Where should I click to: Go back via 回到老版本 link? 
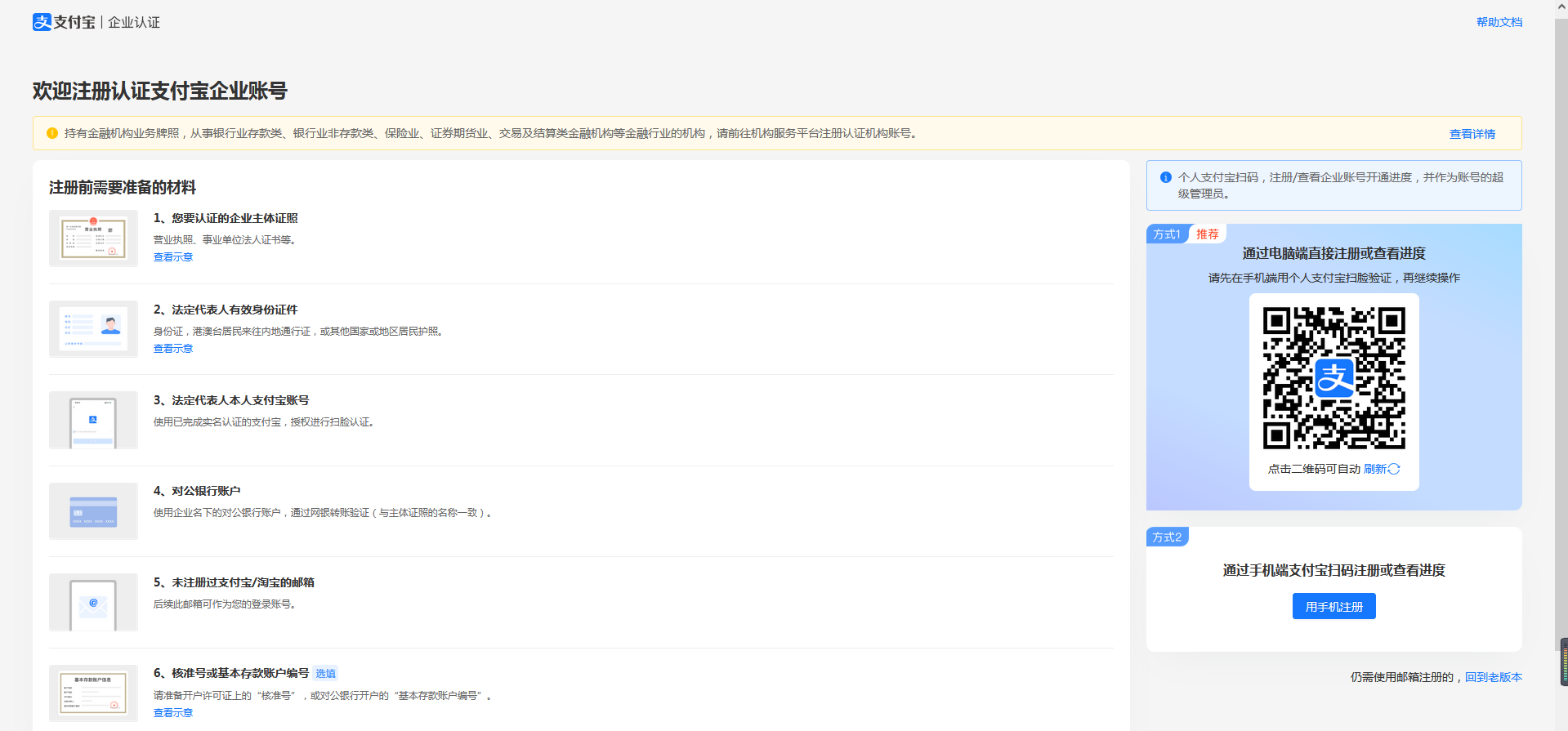pos(1493,677)
